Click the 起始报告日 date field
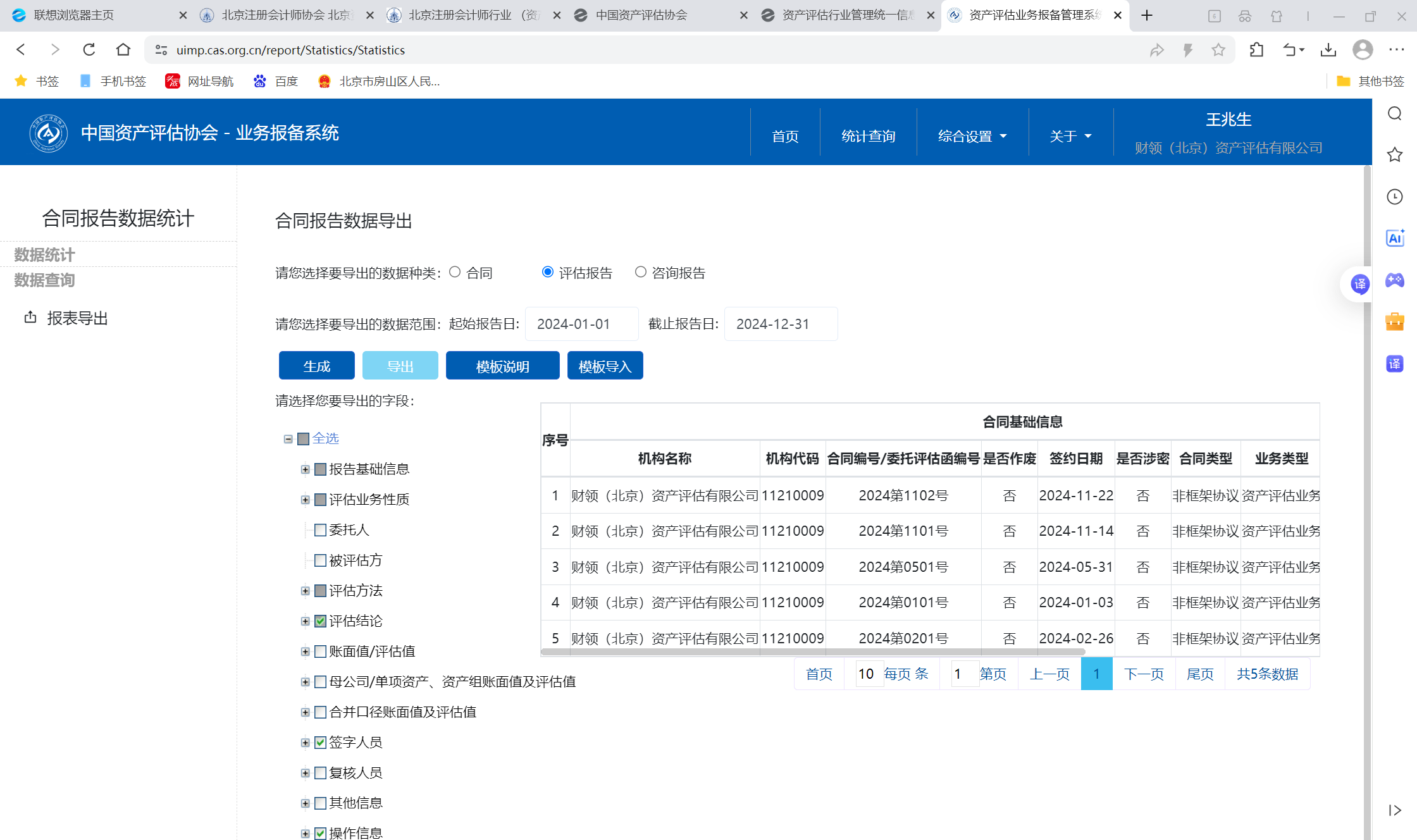The height and width of the screenshot is (840, 1417). point(581,324)
